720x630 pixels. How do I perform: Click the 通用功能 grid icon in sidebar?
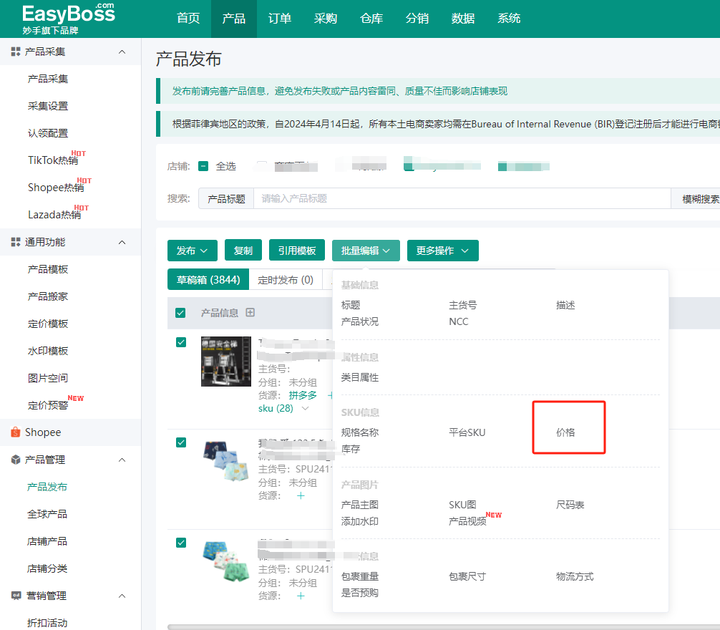(15, 242)
